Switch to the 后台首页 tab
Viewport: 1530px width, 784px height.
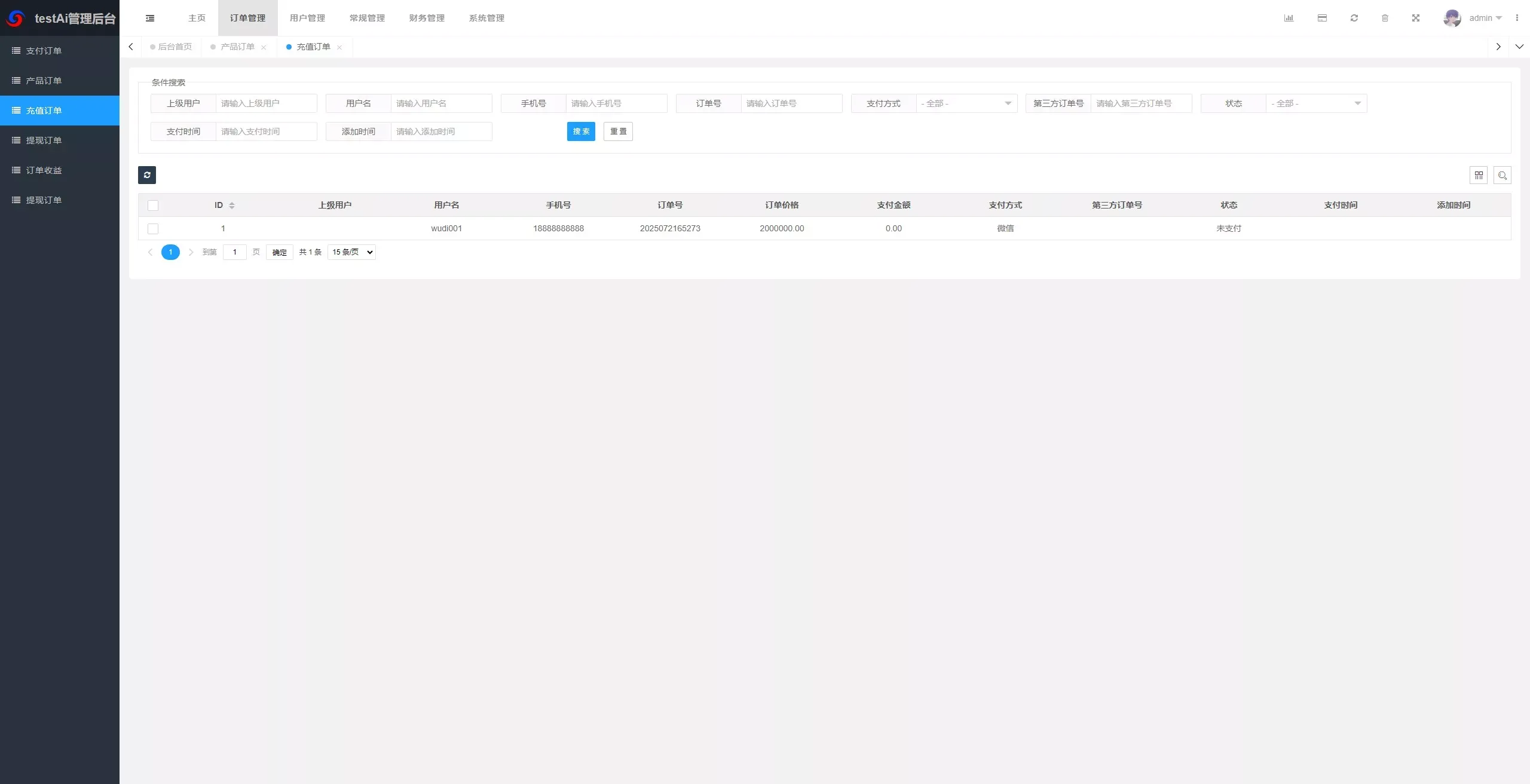tap(171, 47)
